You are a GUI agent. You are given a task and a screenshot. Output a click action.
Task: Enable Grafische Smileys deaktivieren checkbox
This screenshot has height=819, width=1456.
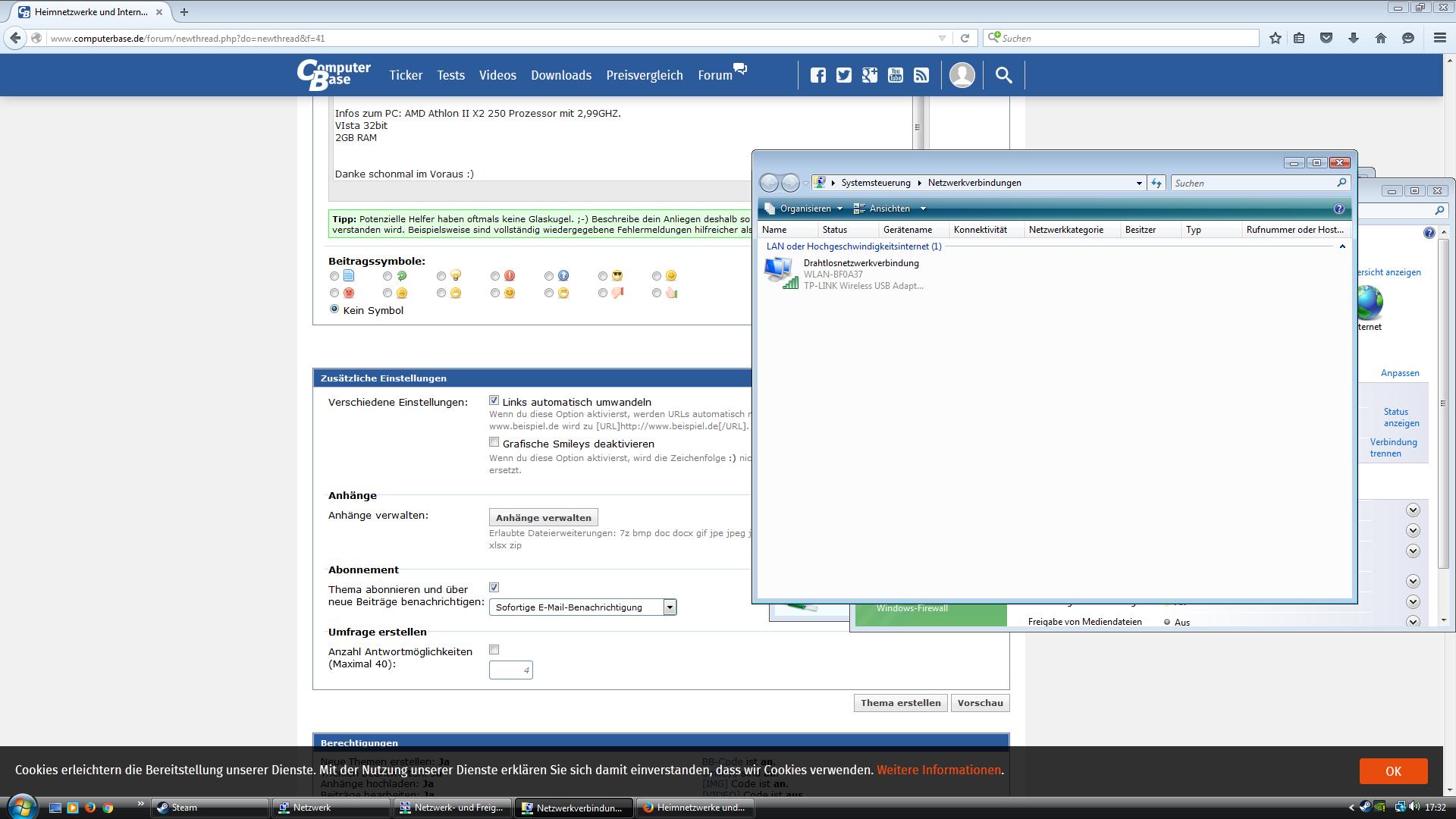(494, 442)
